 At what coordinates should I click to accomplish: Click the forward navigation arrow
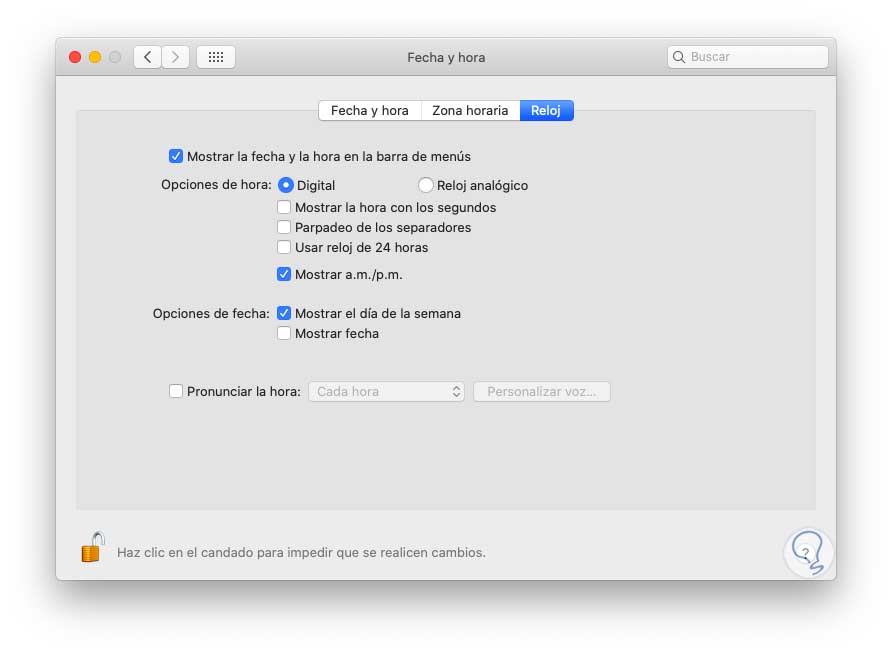[x=176, y=57]
